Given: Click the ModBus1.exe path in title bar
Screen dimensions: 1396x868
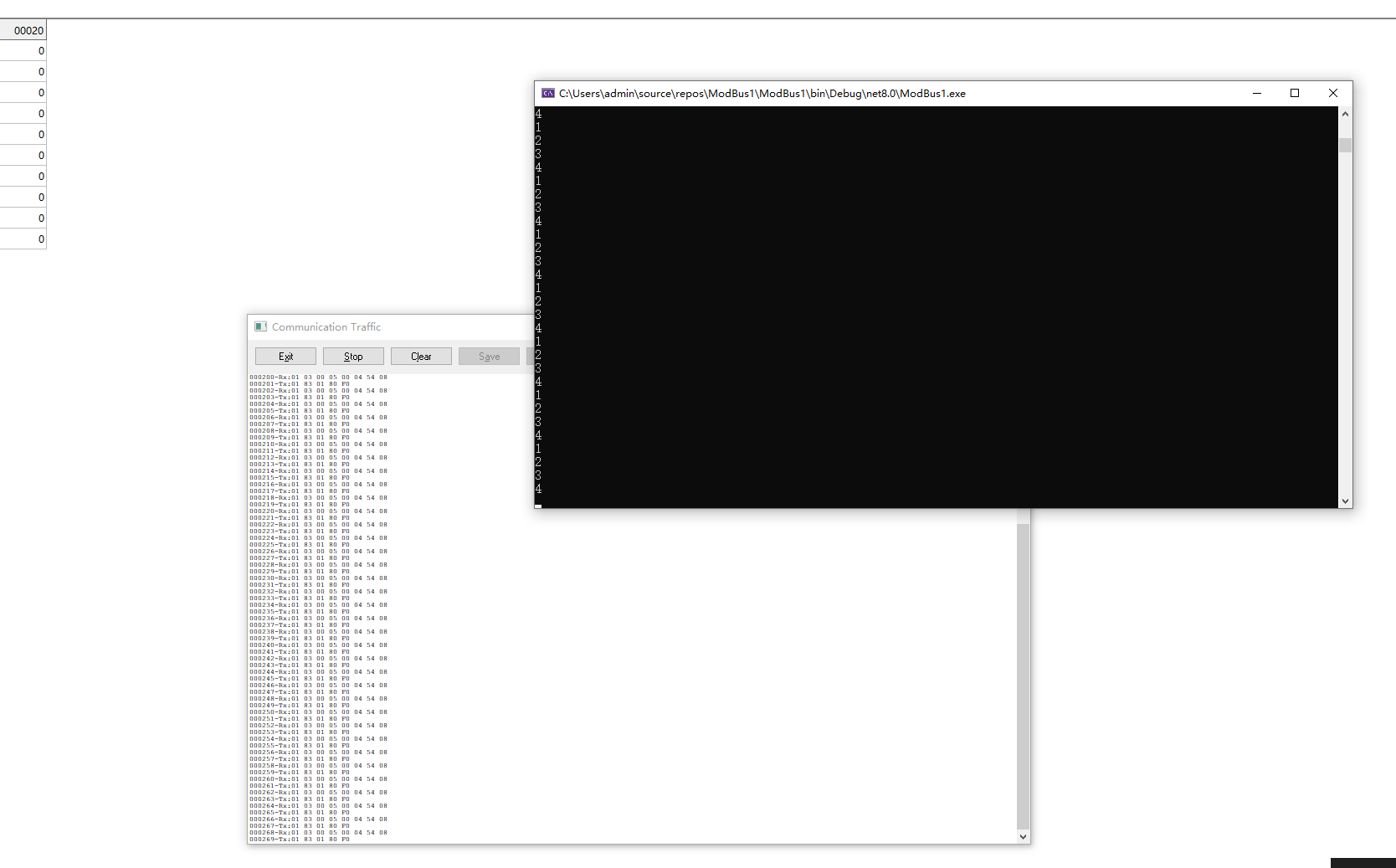Looking at the screenshot, I should [x=762, y=93].
